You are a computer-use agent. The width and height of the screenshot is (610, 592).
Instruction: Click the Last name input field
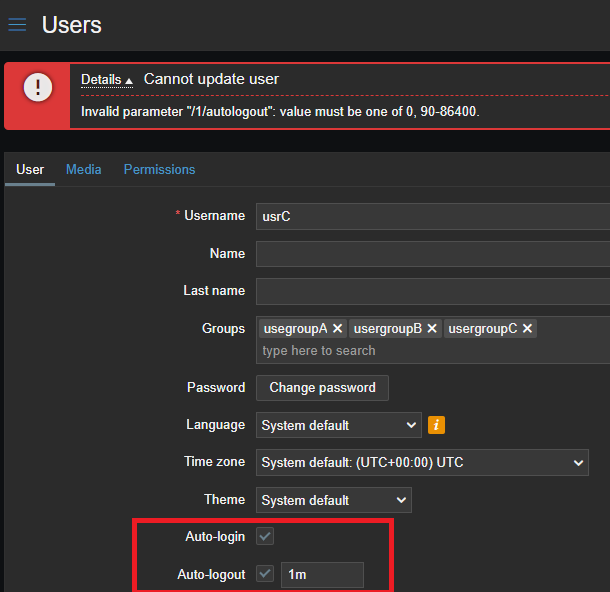[x=432, y=291]
